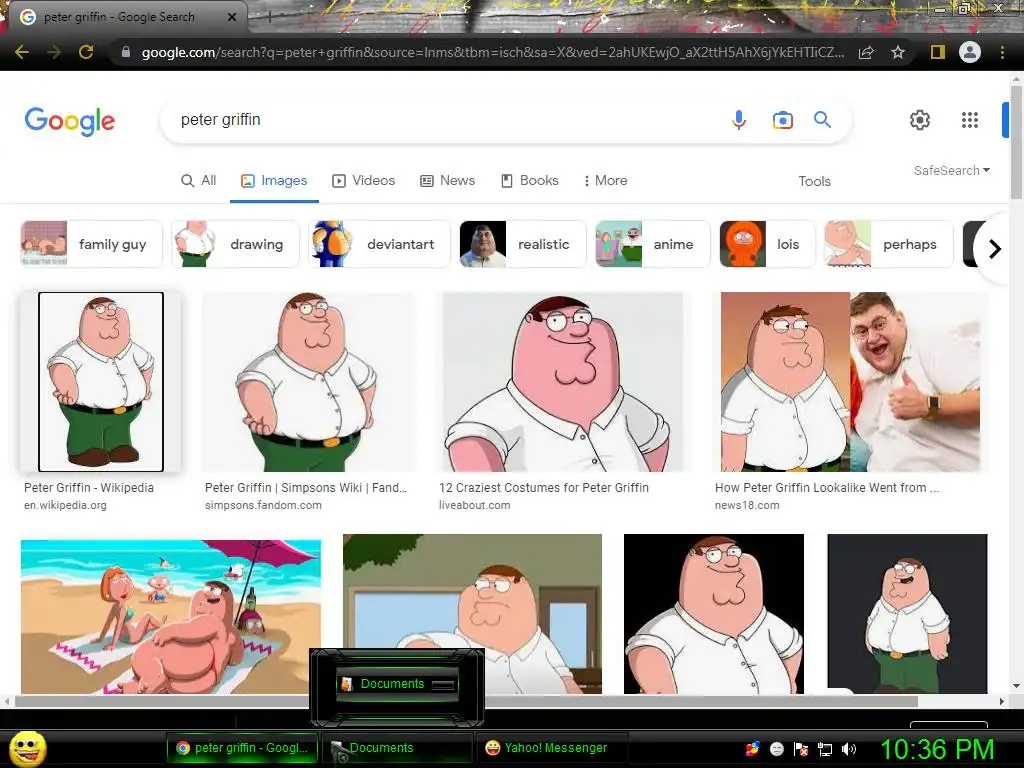The image size is (1024, 768).
Task: Click the colorful leftmost tray icon
Action: (752, 749)
